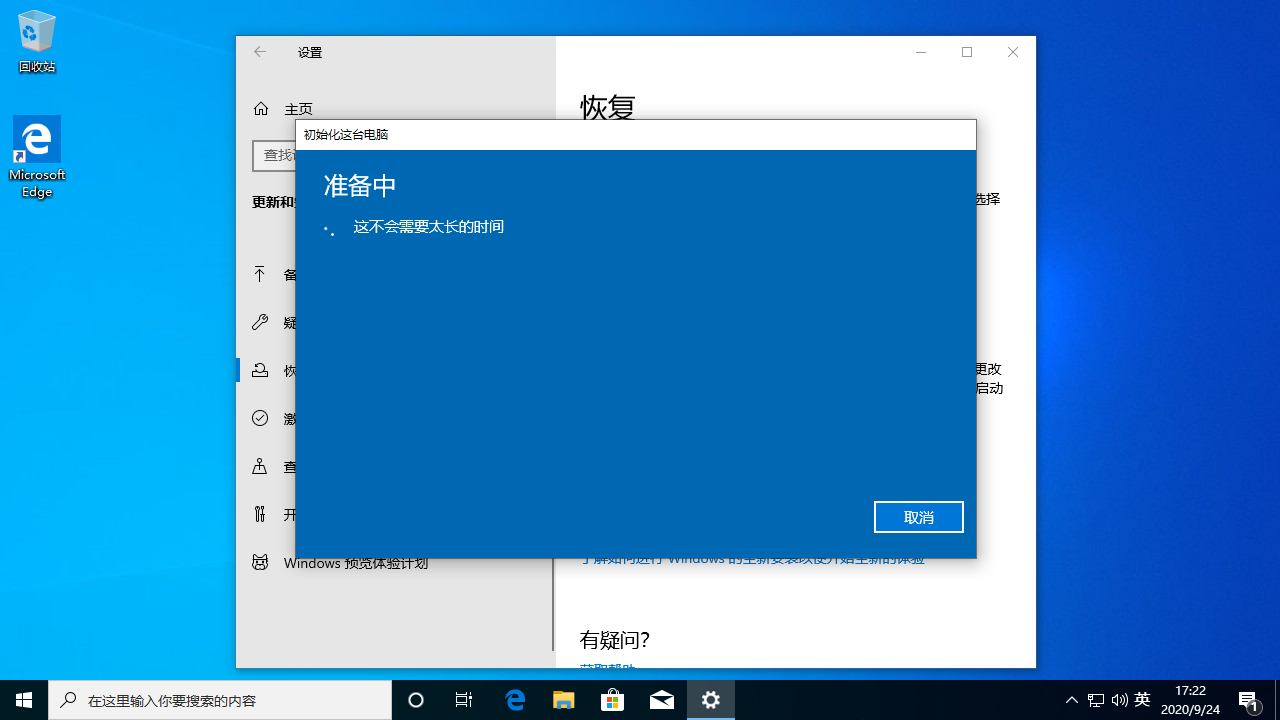Open the Recycle Bin desktop icon
The image size is (1280, 720).
(37, 42)
